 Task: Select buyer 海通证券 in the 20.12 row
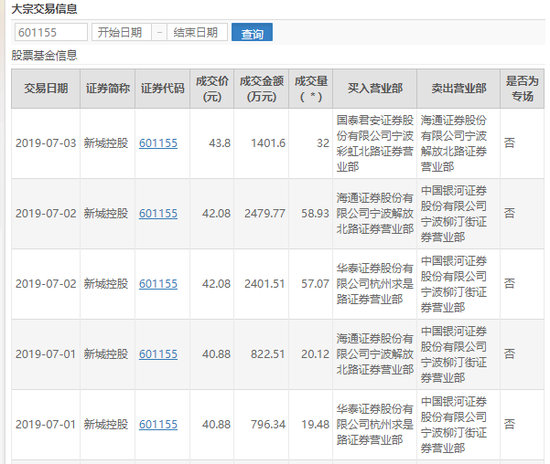pos(375,354)
